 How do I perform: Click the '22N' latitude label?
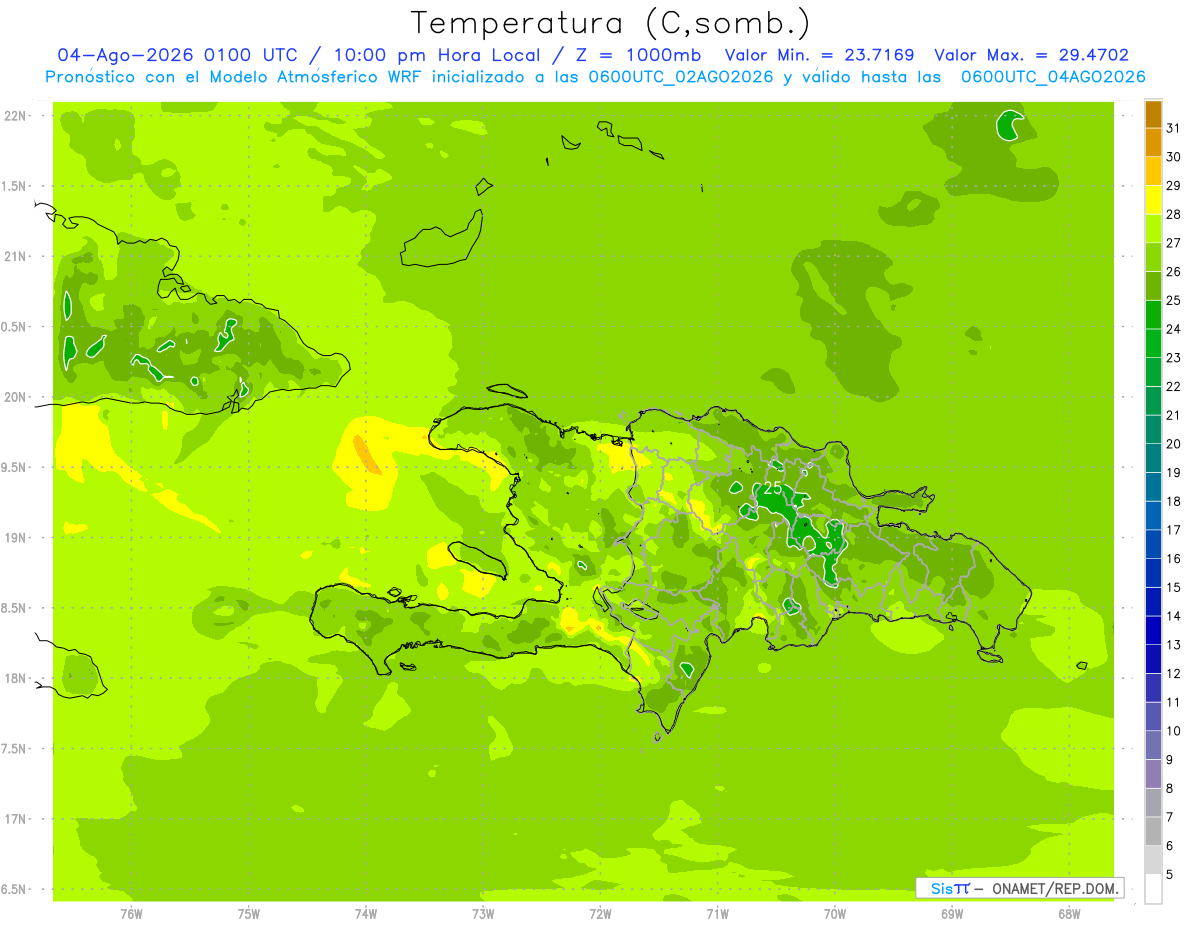pyautogui.click(x=14, y=116)
